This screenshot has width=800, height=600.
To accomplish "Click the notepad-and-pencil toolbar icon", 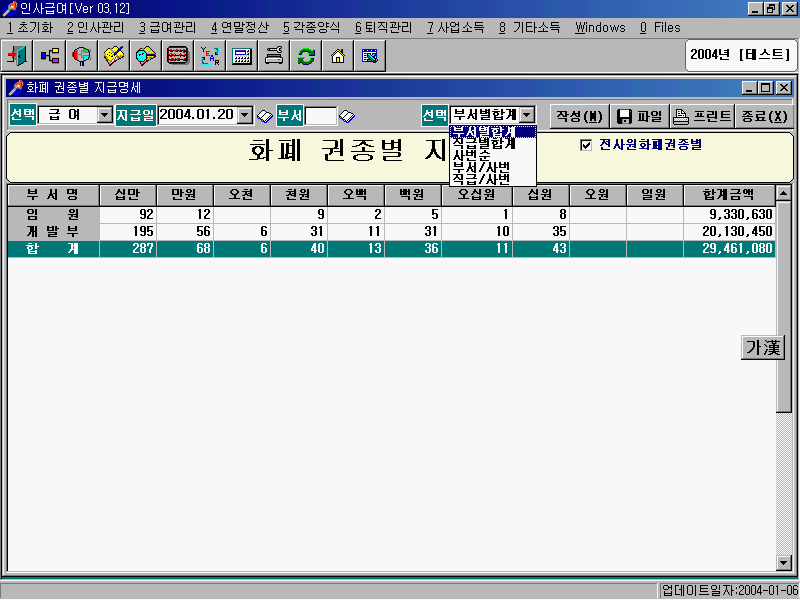I will [113, 55].
